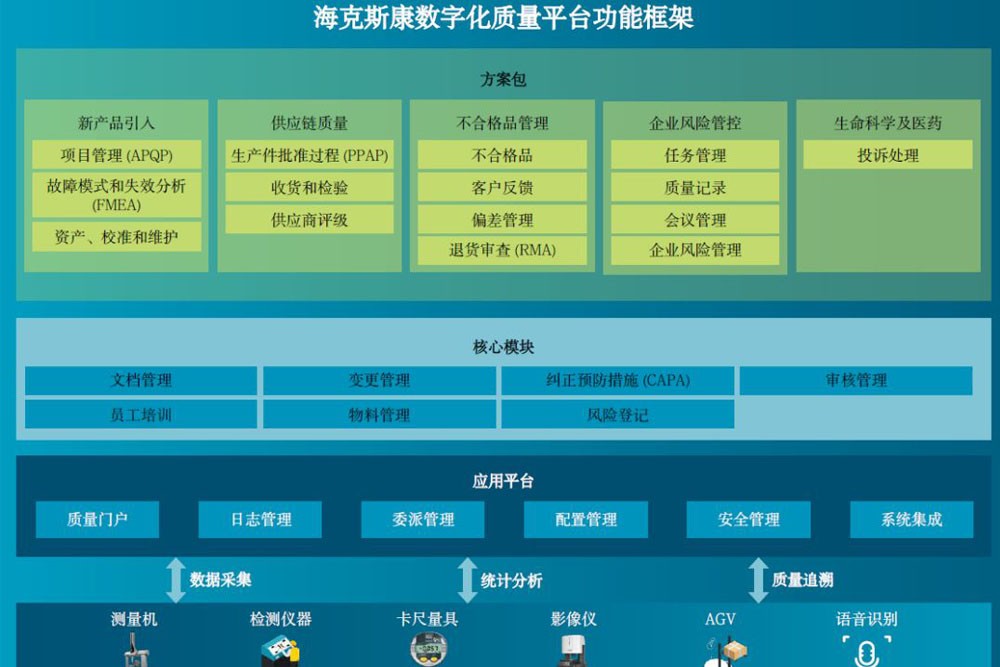Select the 任务管理 box
The width and height of the screenshot is (1000, 667).
[695, 155]
